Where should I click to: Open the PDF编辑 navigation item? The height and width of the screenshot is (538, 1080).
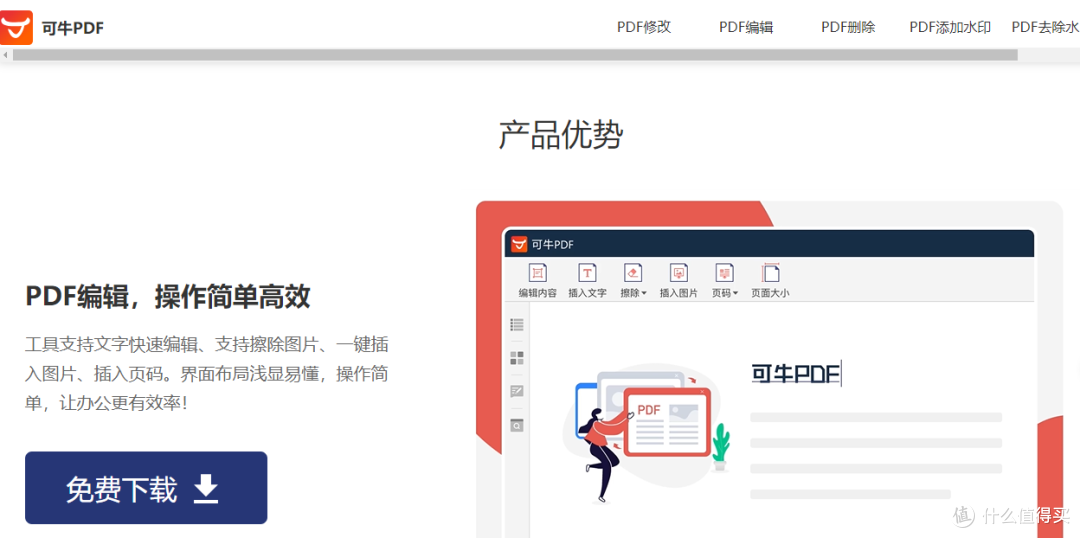[x=746, y=28]
